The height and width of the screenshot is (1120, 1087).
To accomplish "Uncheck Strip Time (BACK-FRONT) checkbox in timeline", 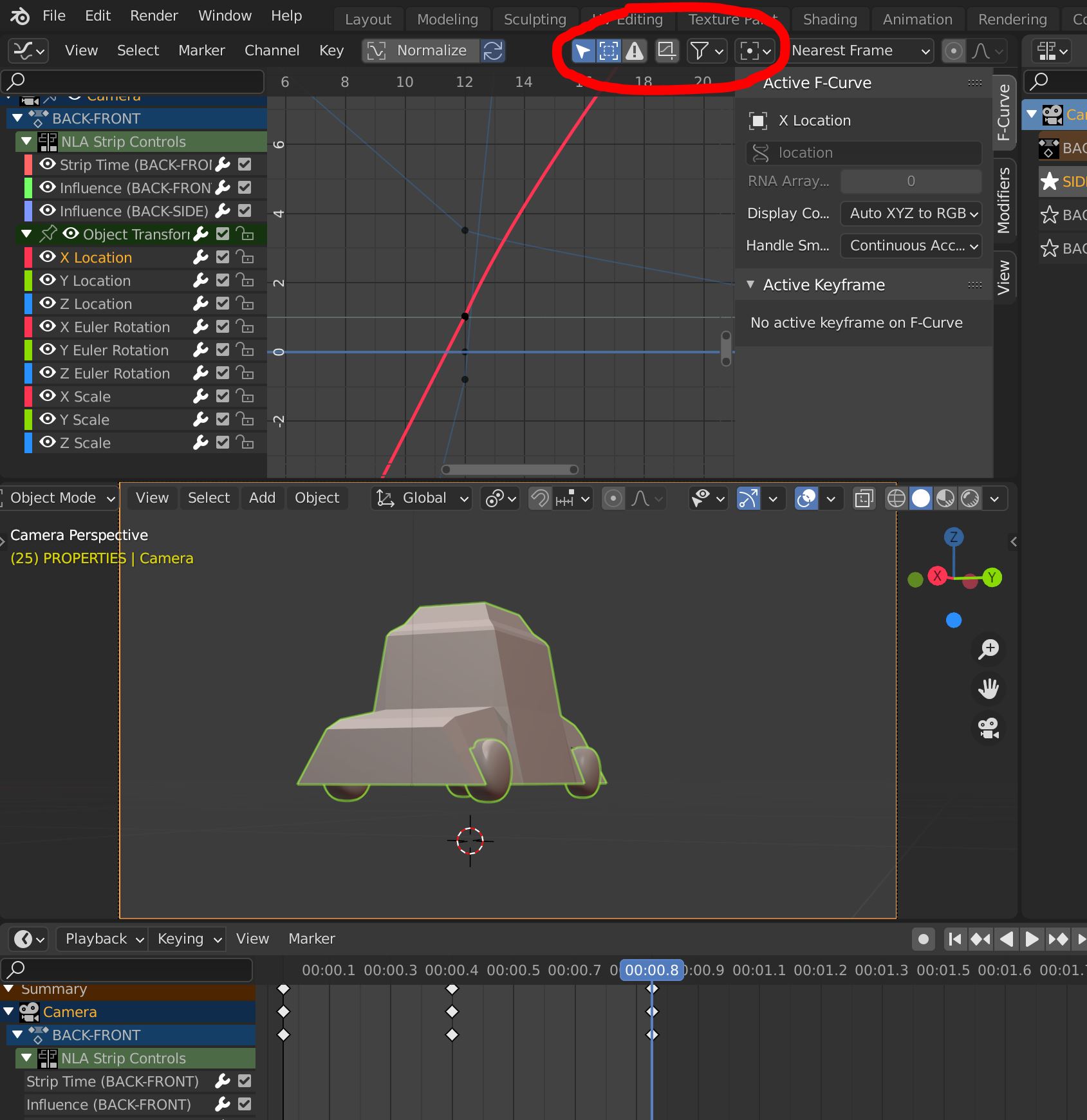I will 245,1081.
